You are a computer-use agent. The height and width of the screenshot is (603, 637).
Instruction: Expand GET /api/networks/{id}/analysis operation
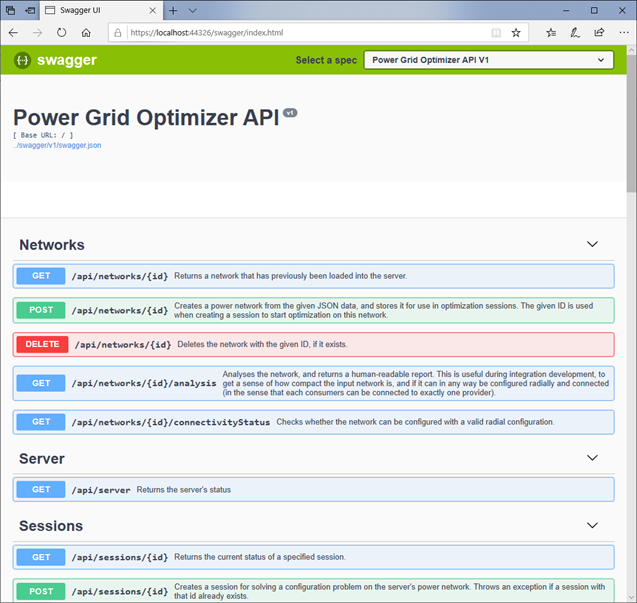[x=313, y=384]
